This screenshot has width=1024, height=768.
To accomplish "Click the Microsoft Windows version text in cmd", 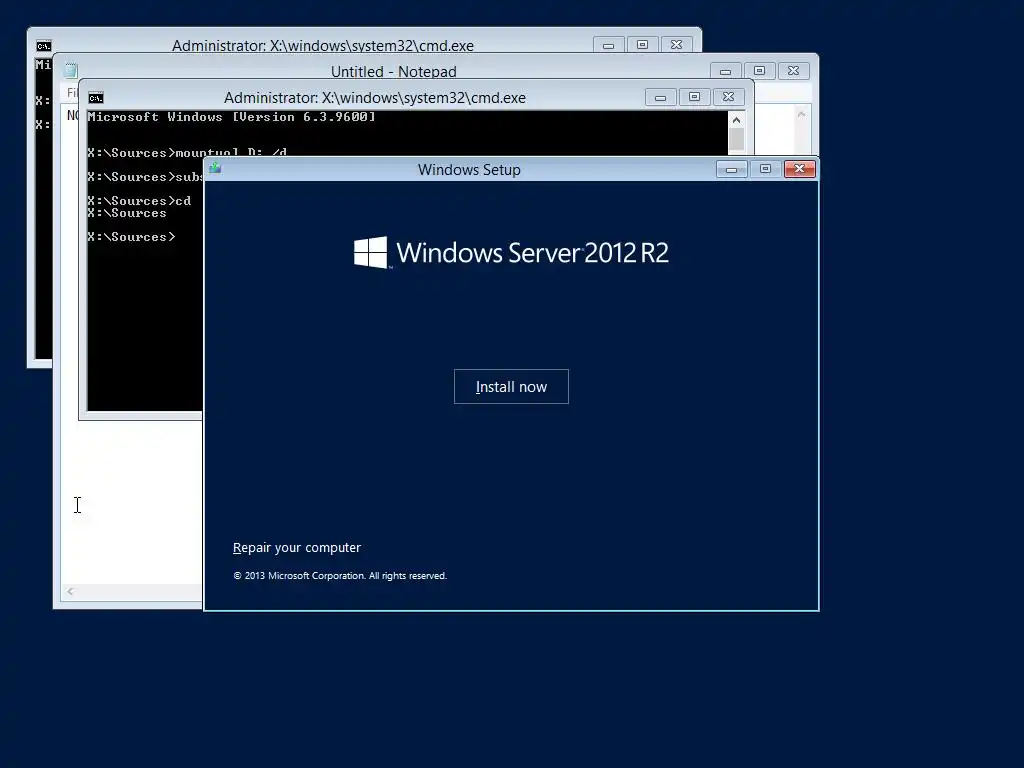I will (x=232, y=117).
